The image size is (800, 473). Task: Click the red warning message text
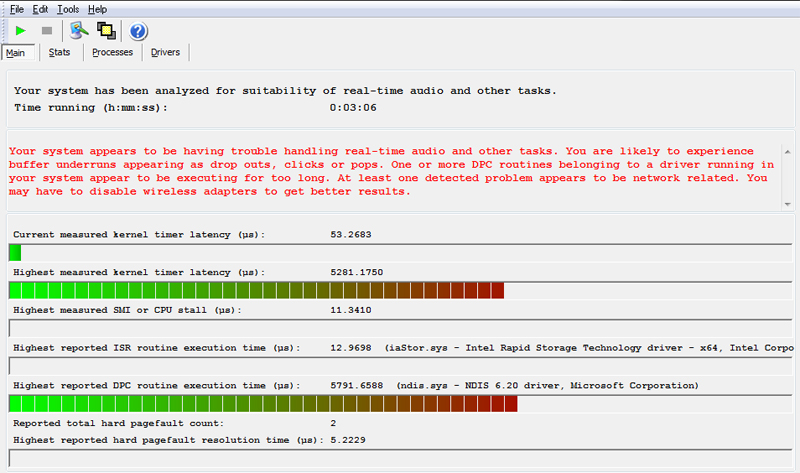pyautogui.click(x=391, y=171)
